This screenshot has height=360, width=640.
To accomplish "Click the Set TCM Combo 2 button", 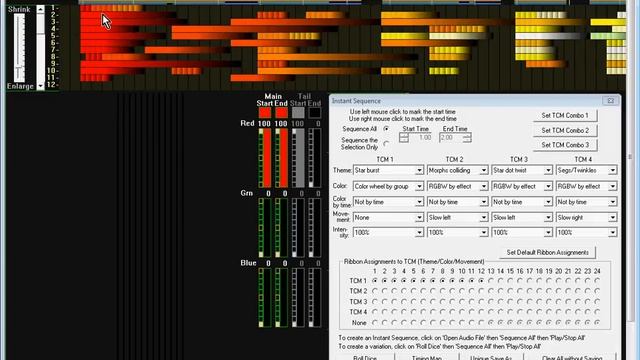I will coord(565,131).
